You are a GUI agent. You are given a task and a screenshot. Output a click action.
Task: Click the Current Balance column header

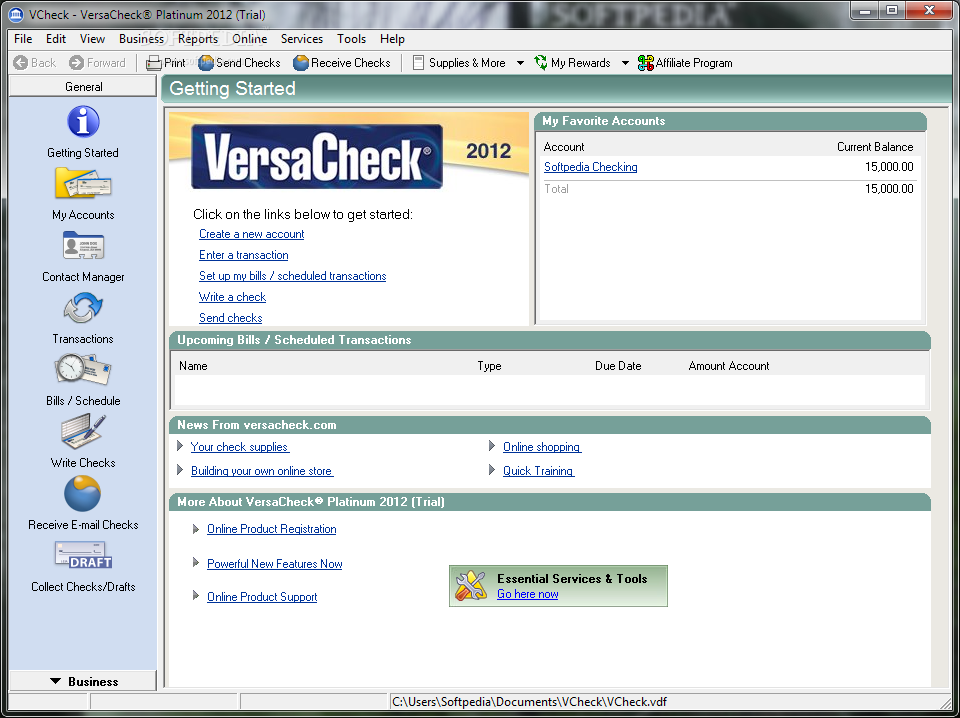[x=875, y=147]
